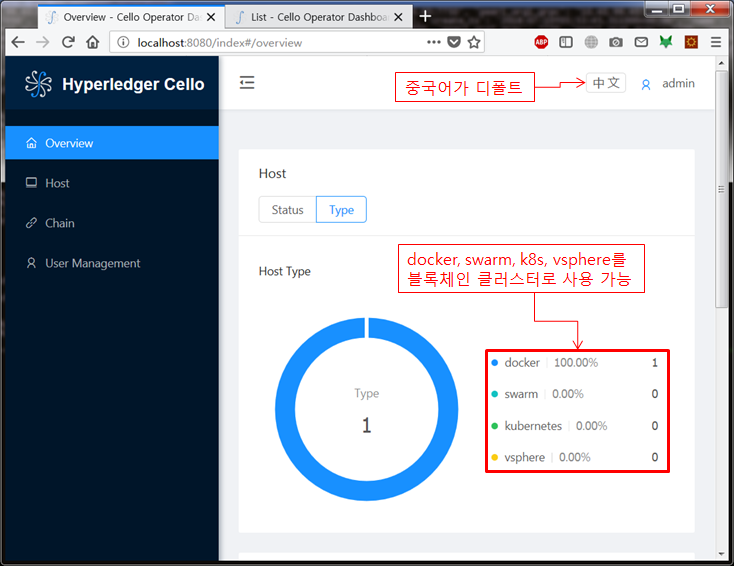Click the browser Forward arrow
Screen dimensions: 734x566
[x=43, y=42]
